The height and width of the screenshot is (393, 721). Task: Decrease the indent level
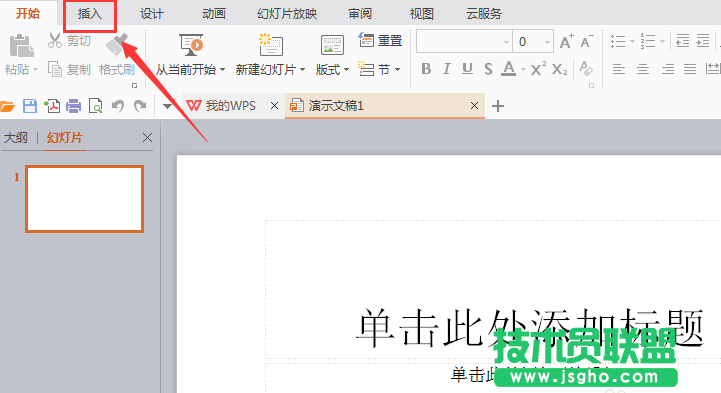coord(682,41)
